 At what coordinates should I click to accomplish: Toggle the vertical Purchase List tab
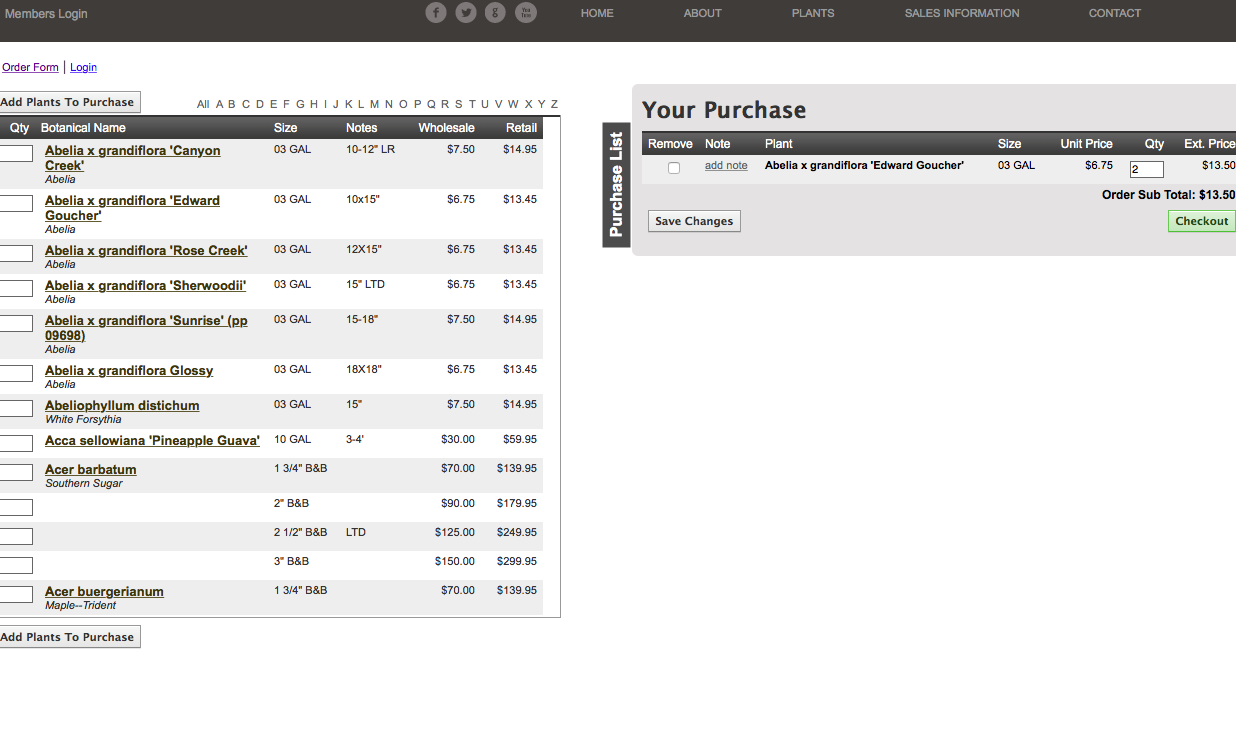click(616, 184)
